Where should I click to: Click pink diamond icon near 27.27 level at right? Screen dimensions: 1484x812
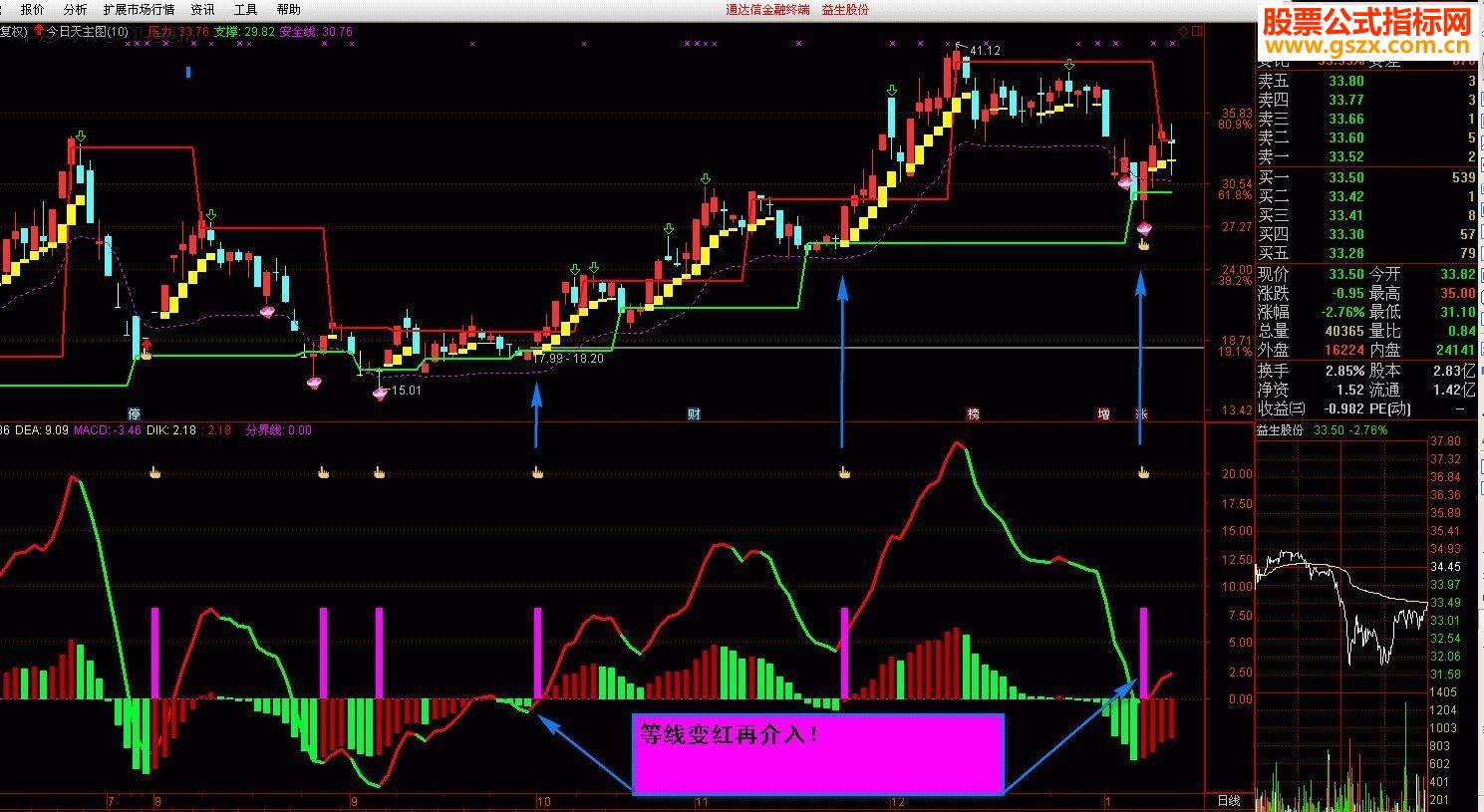(x=1144, y=228)
